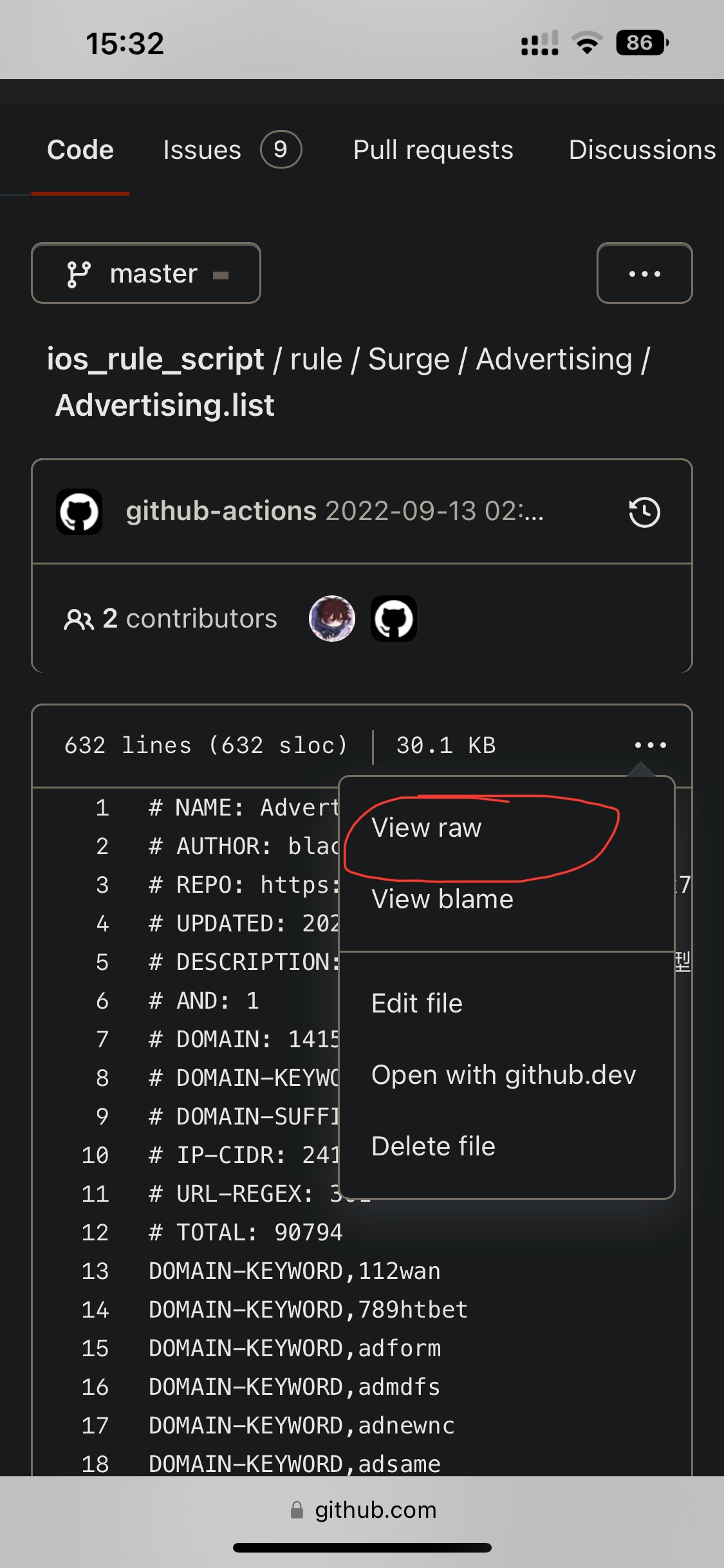Tap the lock icon beside github.com
Screen dimensions: 724x1568
[297, 1510]
